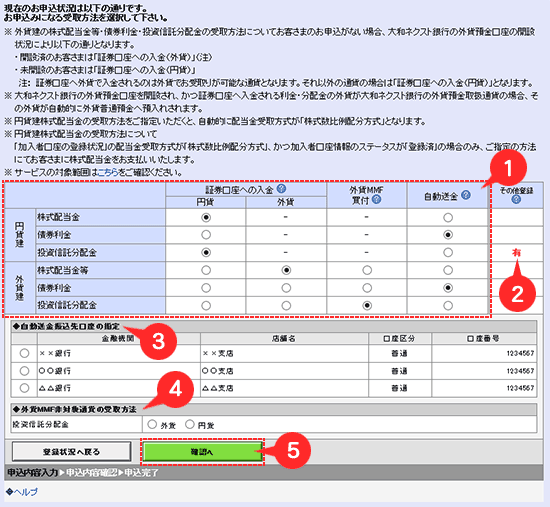Choose 外貨 deposit for 外貨建 債券利金
The height and width of the screenshot is (507, 550).
click(x=286, y=288)
